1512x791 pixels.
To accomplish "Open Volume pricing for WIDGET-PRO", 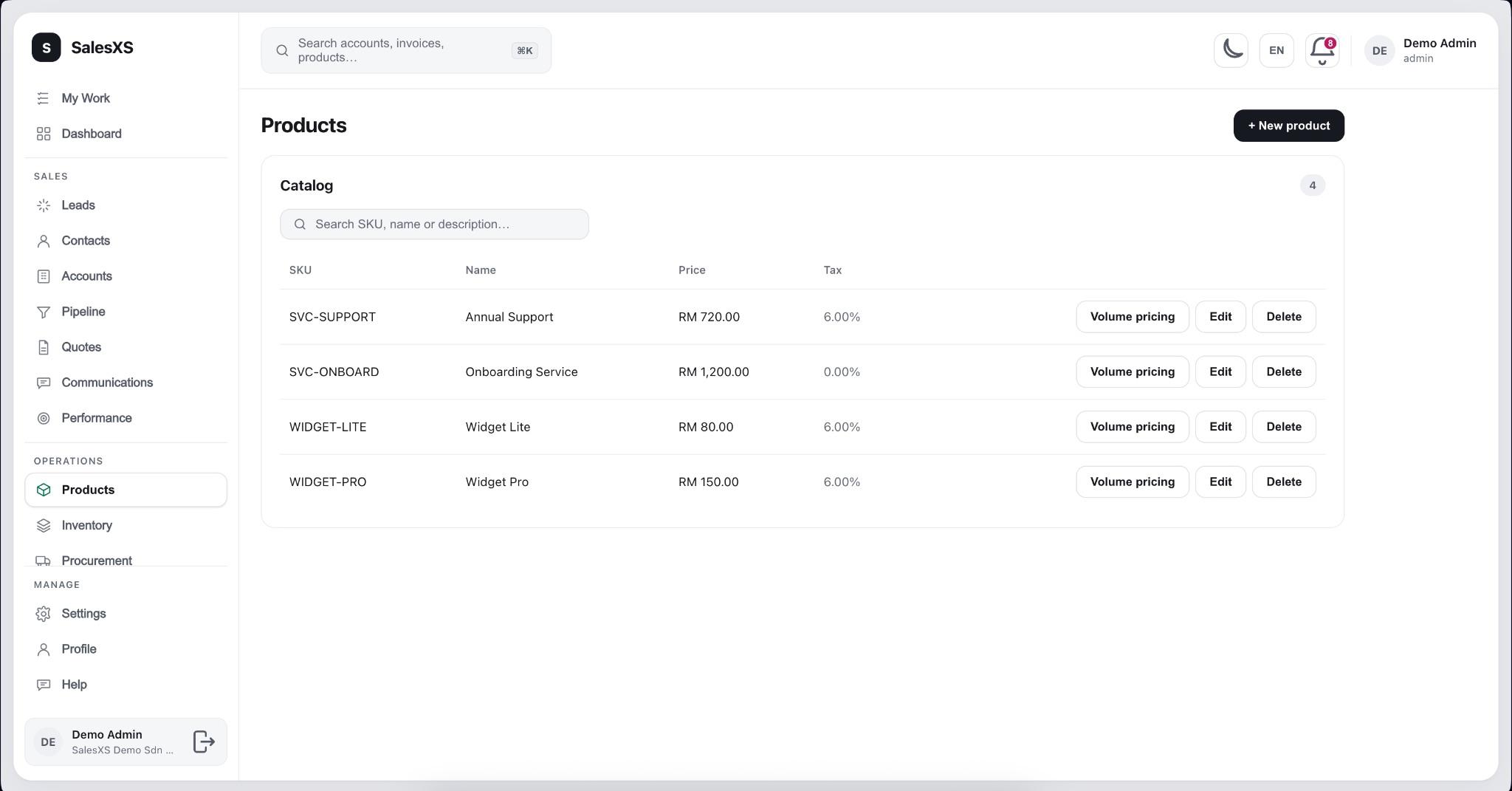I will click(x=1132, y=482).
